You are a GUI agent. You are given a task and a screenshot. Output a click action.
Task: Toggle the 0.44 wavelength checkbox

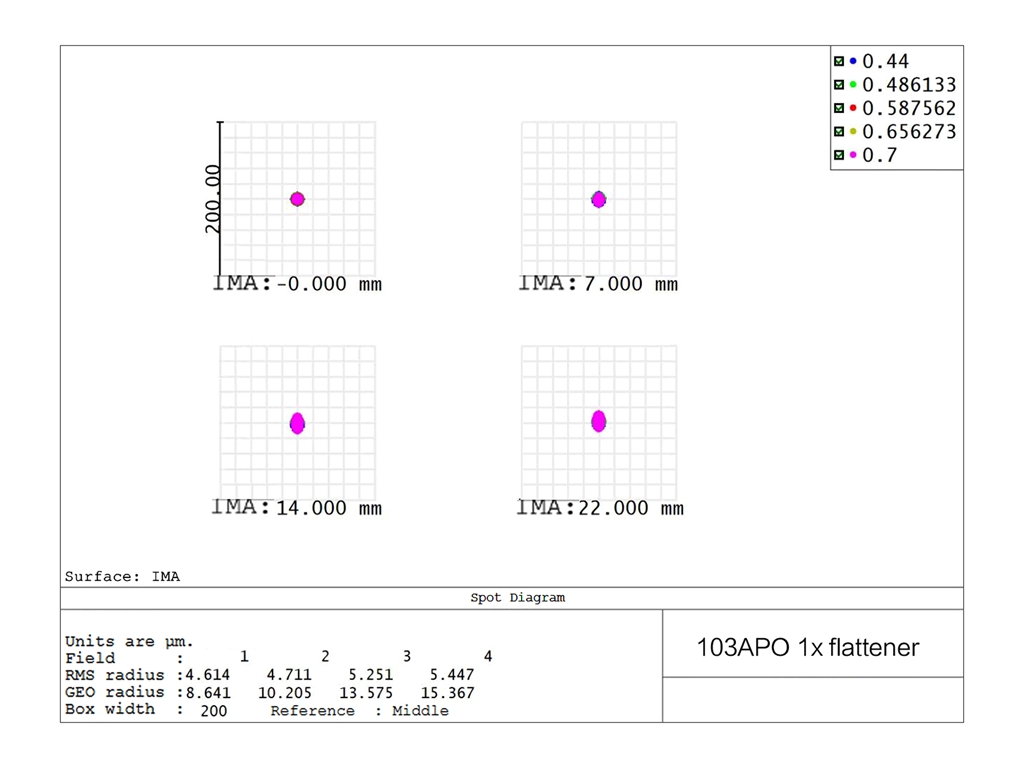tap(839, 61)
